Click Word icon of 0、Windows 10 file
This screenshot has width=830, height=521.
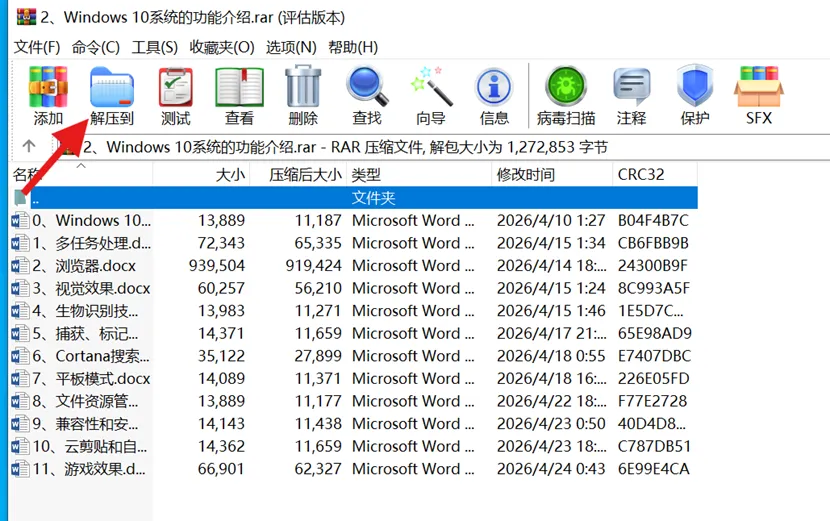(20, 220)
